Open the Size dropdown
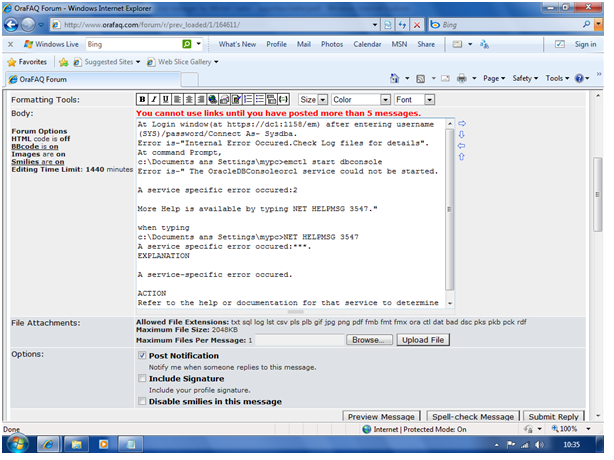This screenshot has height=460, width=614. (312, 100)
